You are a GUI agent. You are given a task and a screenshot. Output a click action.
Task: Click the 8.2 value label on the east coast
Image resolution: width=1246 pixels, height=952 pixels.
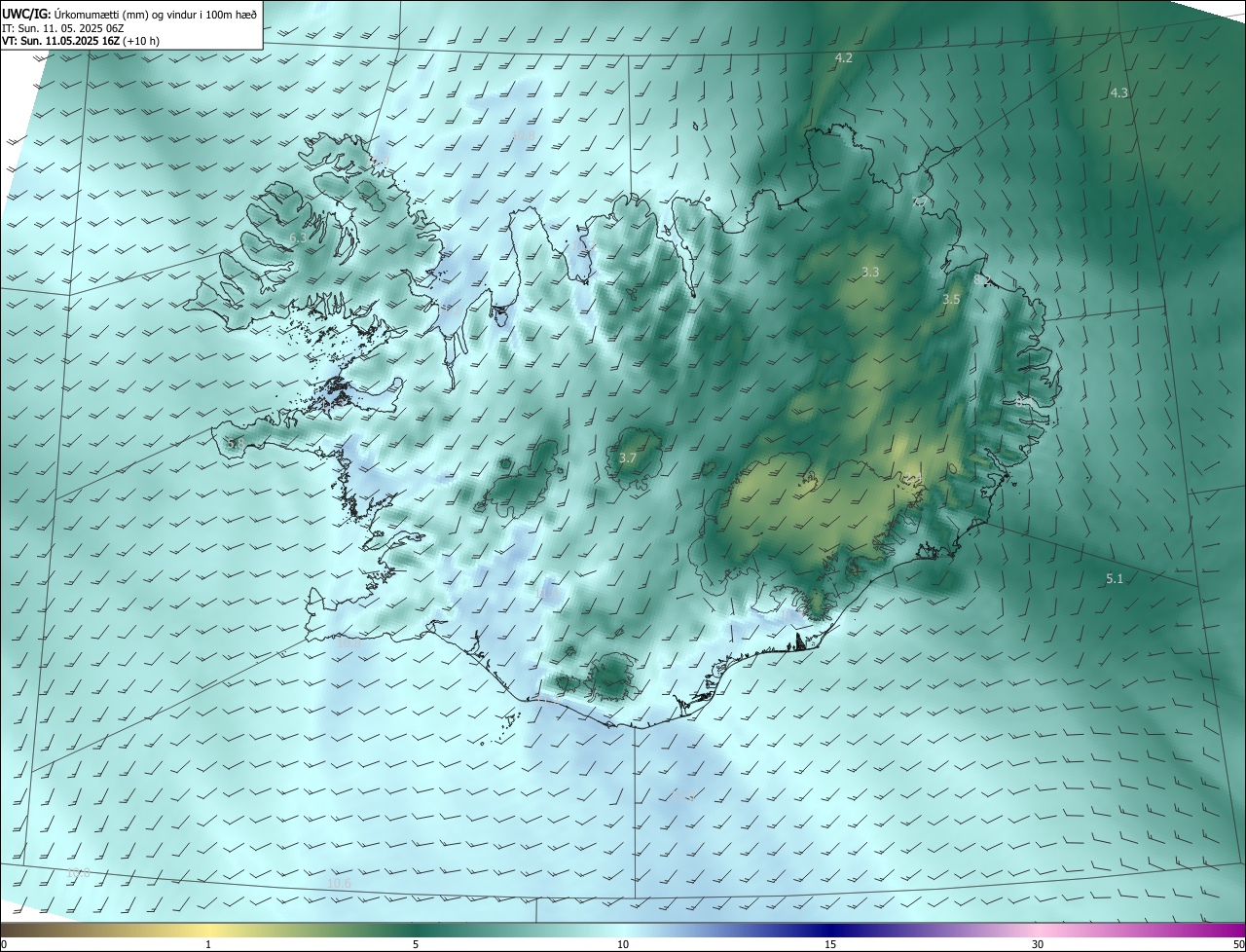point(982,280)
